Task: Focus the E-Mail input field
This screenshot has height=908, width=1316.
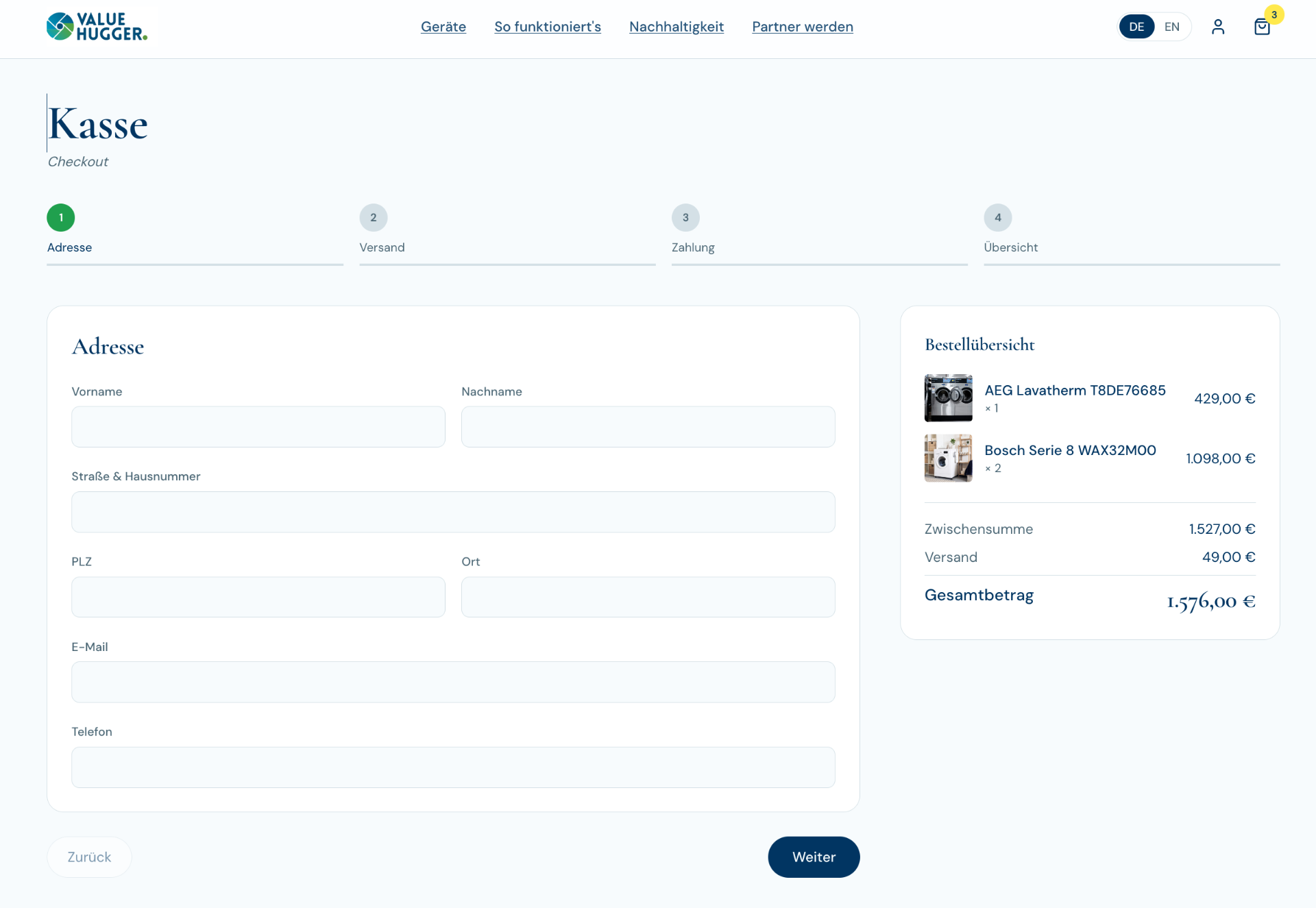Action: tap(453, 682)
